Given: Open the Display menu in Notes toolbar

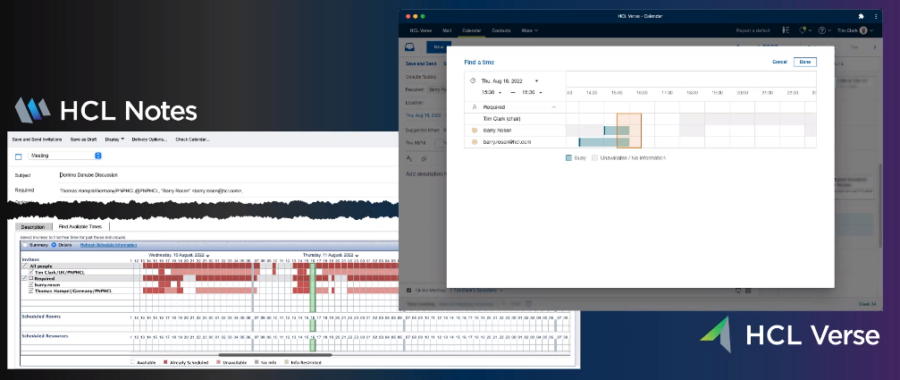Looking at the screenshot, I should point(114,139).
